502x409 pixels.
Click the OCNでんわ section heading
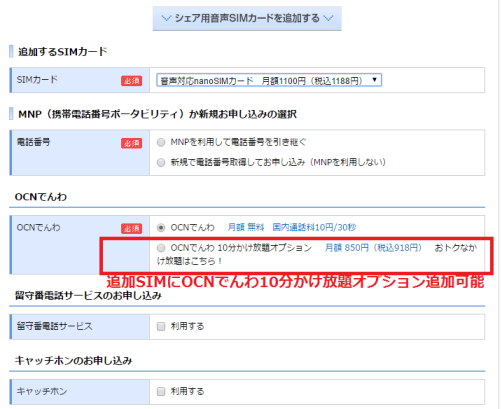click(41, 197)
